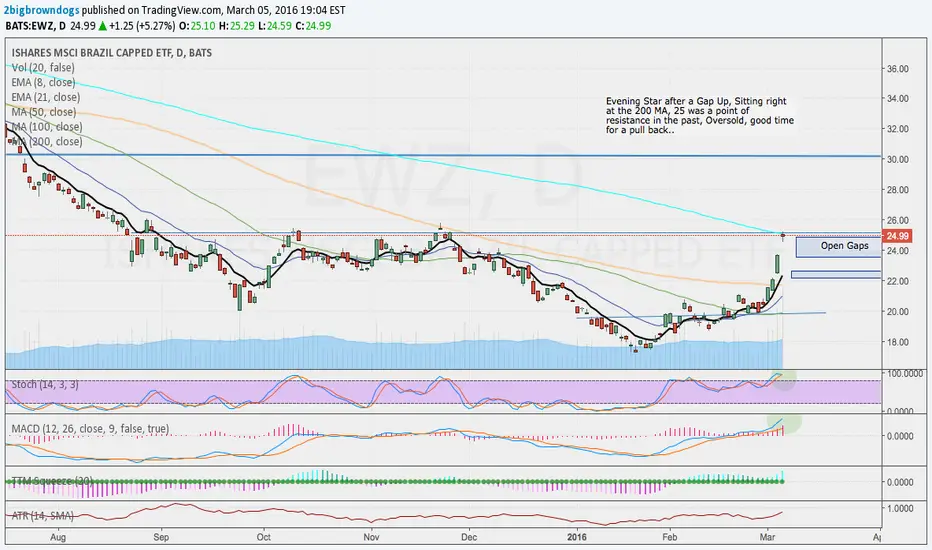Click the Mar time axis label

(x=768, y=538)
